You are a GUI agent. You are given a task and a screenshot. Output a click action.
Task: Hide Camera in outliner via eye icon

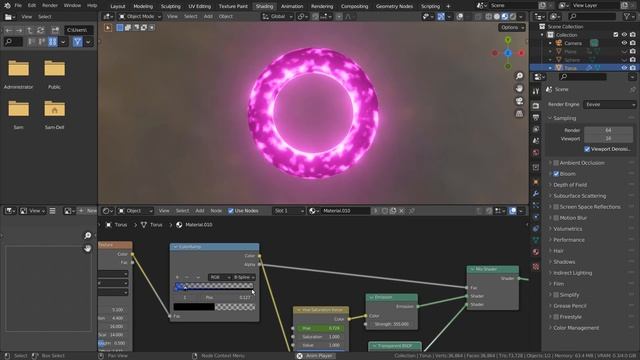[624, 43]
